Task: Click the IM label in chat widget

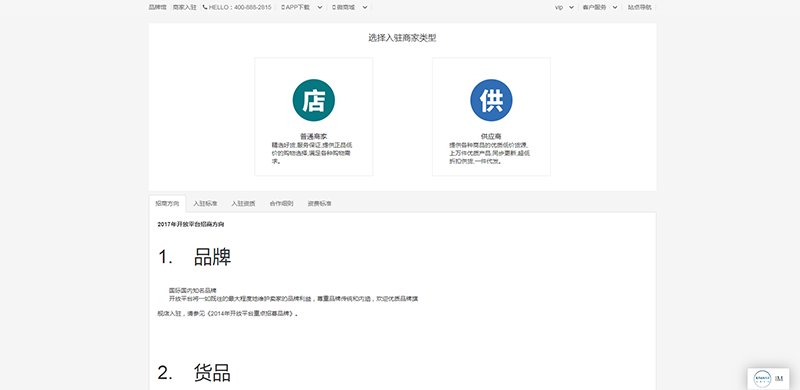Action: (779, 378)
